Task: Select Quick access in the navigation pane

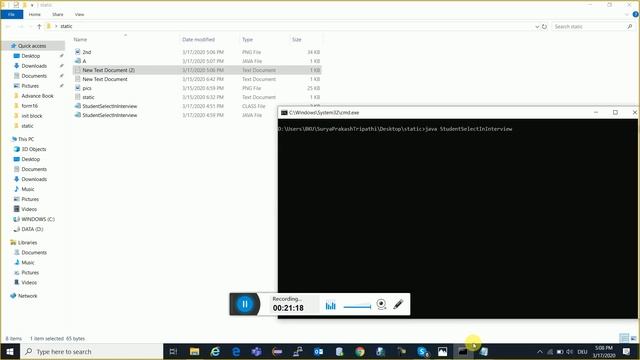Action: 32,46
